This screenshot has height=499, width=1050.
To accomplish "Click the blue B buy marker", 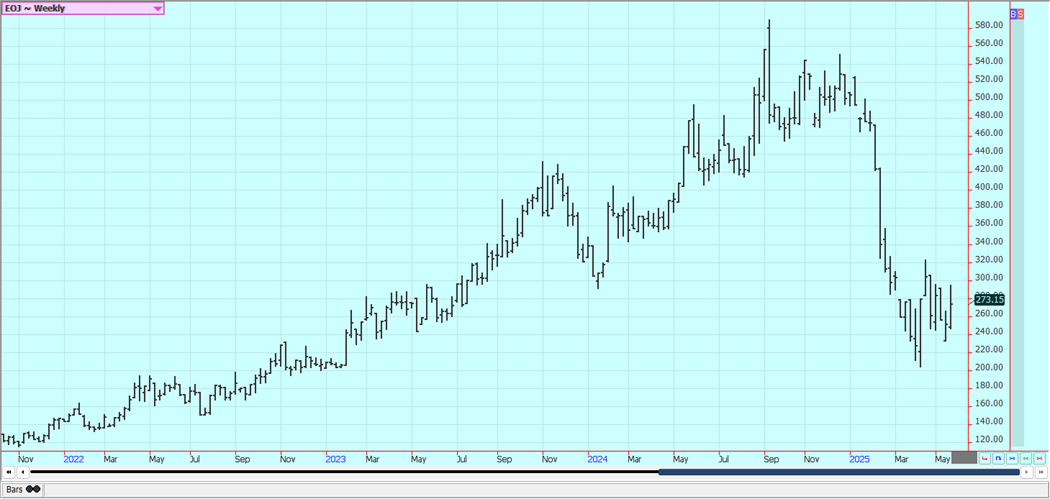I will click(1013, 13).
